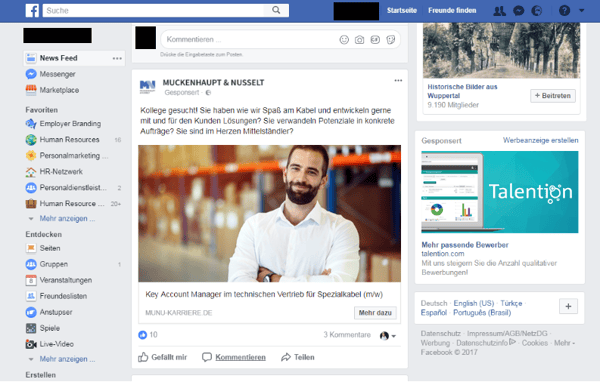The height and width of the screenshot is (382, 600).
Task: Click the Facebook logo icon
Action: point(32,10)
